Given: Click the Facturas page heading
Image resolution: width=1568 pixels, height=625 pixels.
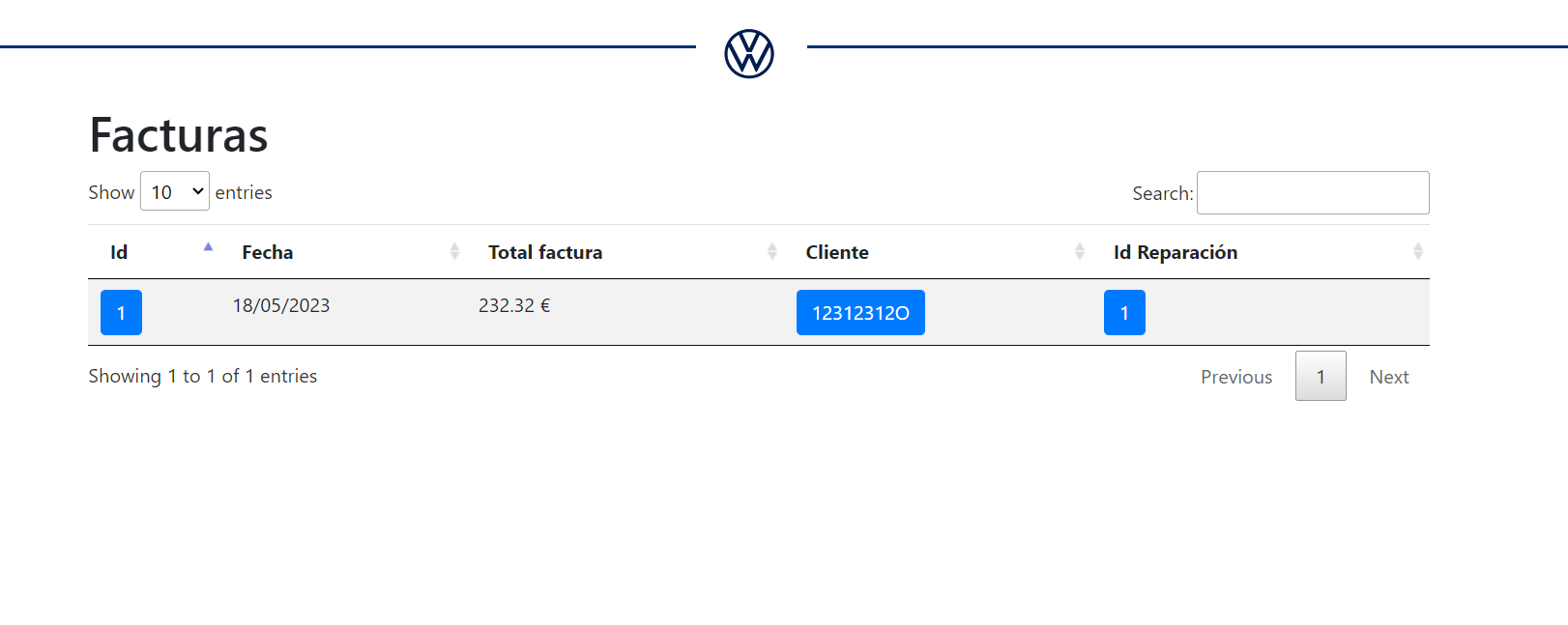Looking at the screenshot, I should click(x=179, y=135).
